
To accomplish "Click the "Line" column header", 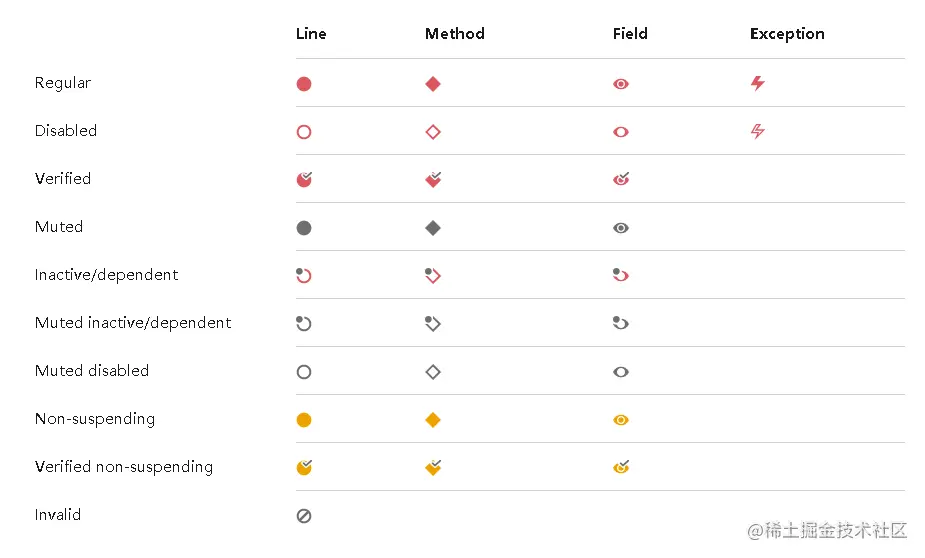I will [311, 34].
